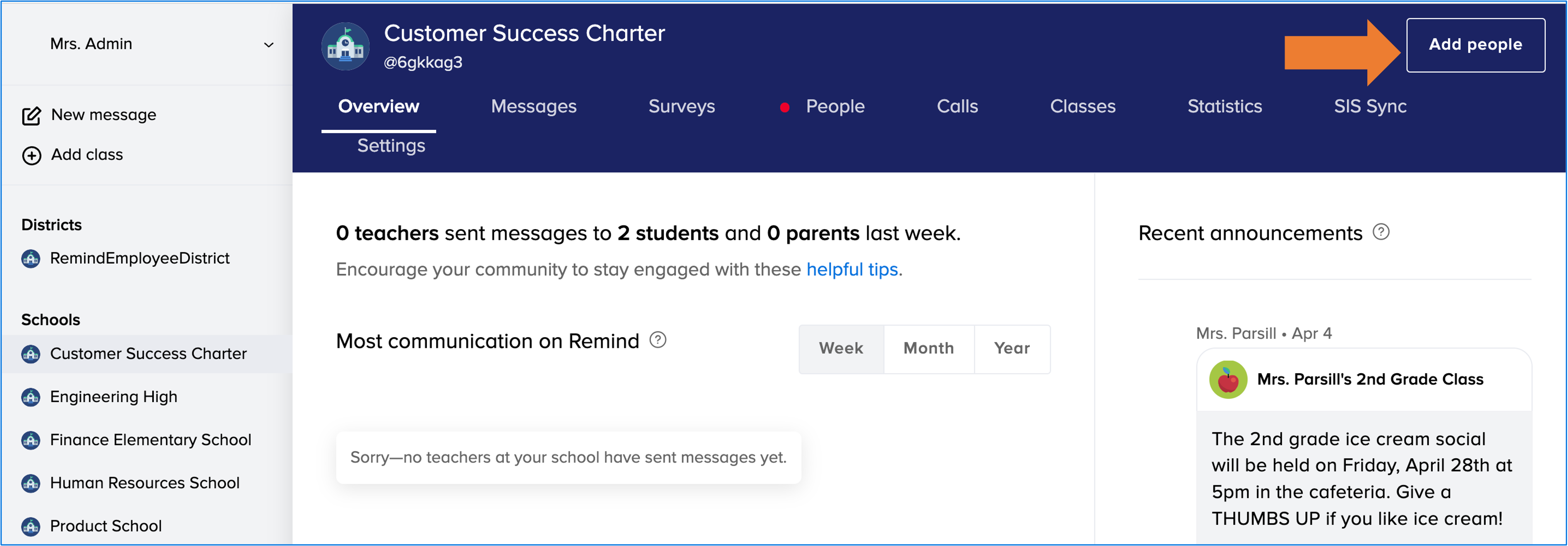Viewport: 1568px width, 546px height.
Task: Click the Customer Success Charter school avatar in header
Action: 345,47
